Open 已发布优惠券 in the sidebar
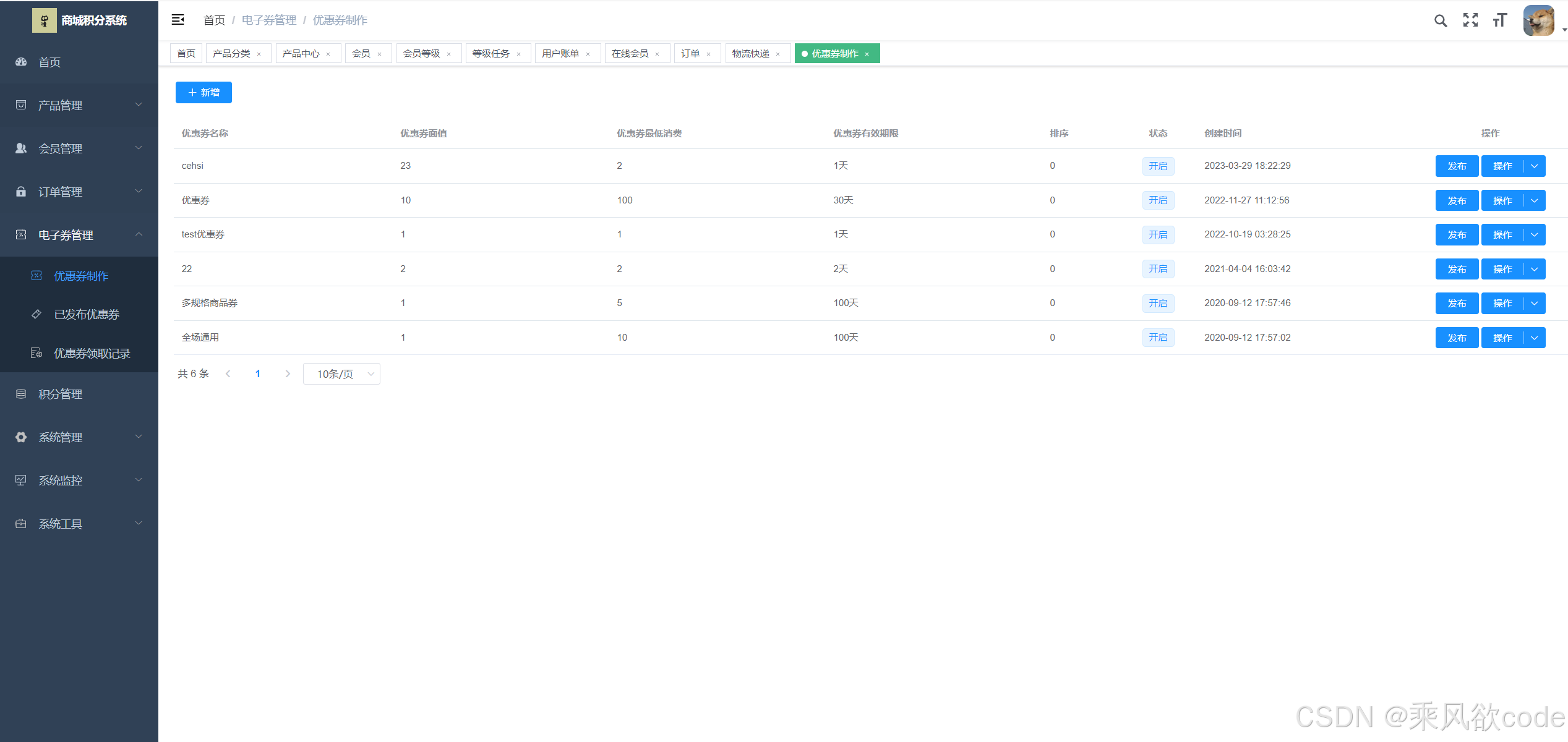The width and height of the screenshot is (1568, 742). click(x=87, y=314)
